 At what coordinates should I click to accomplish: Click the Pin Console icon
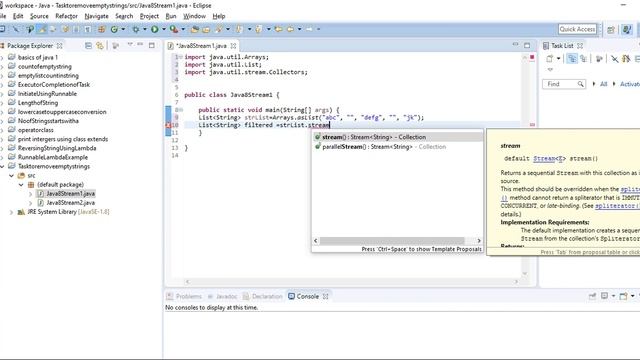[592, 296]
